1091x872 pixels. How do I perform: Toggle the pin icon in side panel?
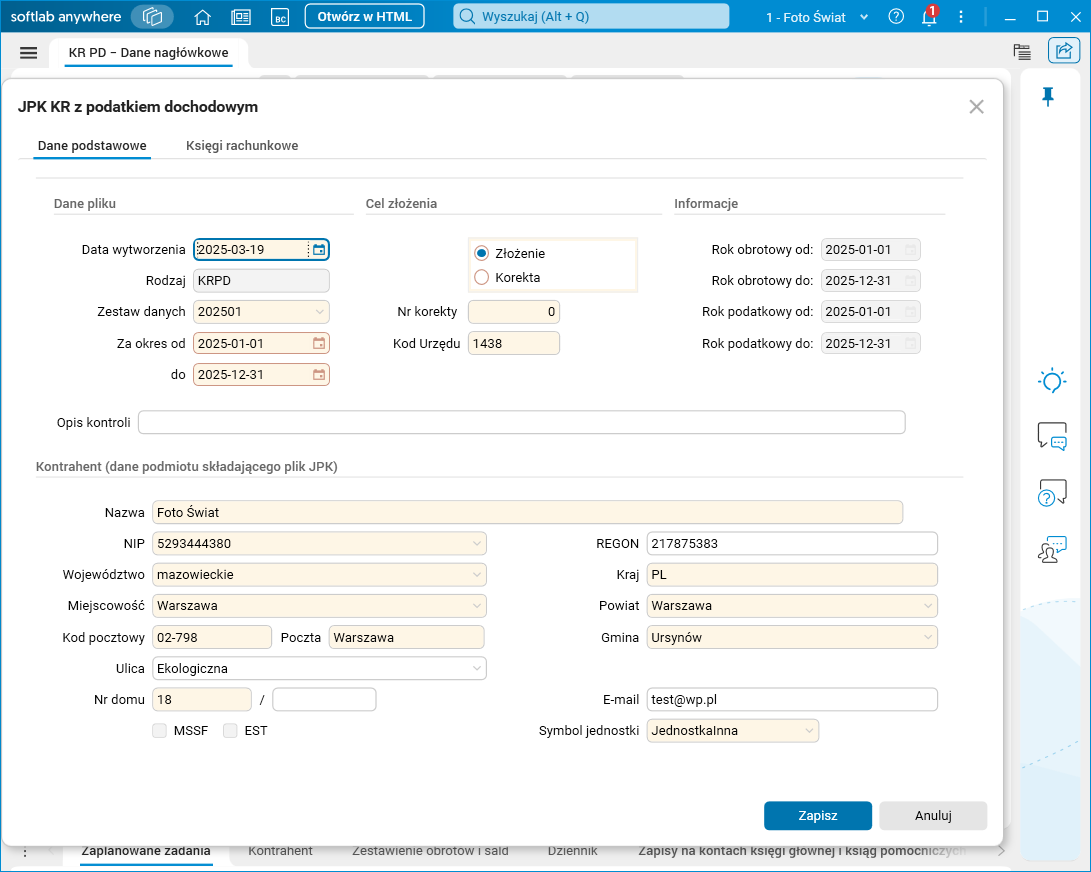pyautogui.click(x=1048, y=97)
